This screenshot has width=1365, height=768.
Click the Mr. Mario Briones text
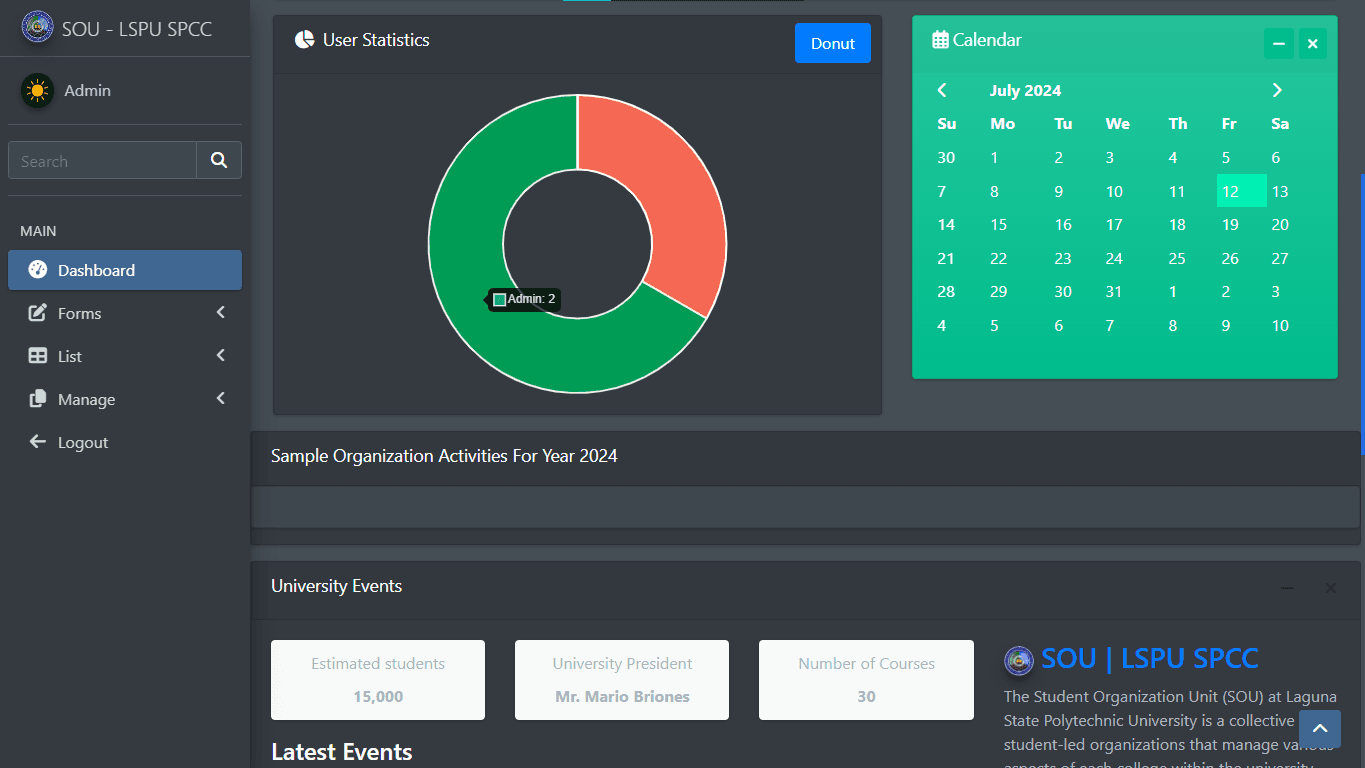[x=622, y=697]
